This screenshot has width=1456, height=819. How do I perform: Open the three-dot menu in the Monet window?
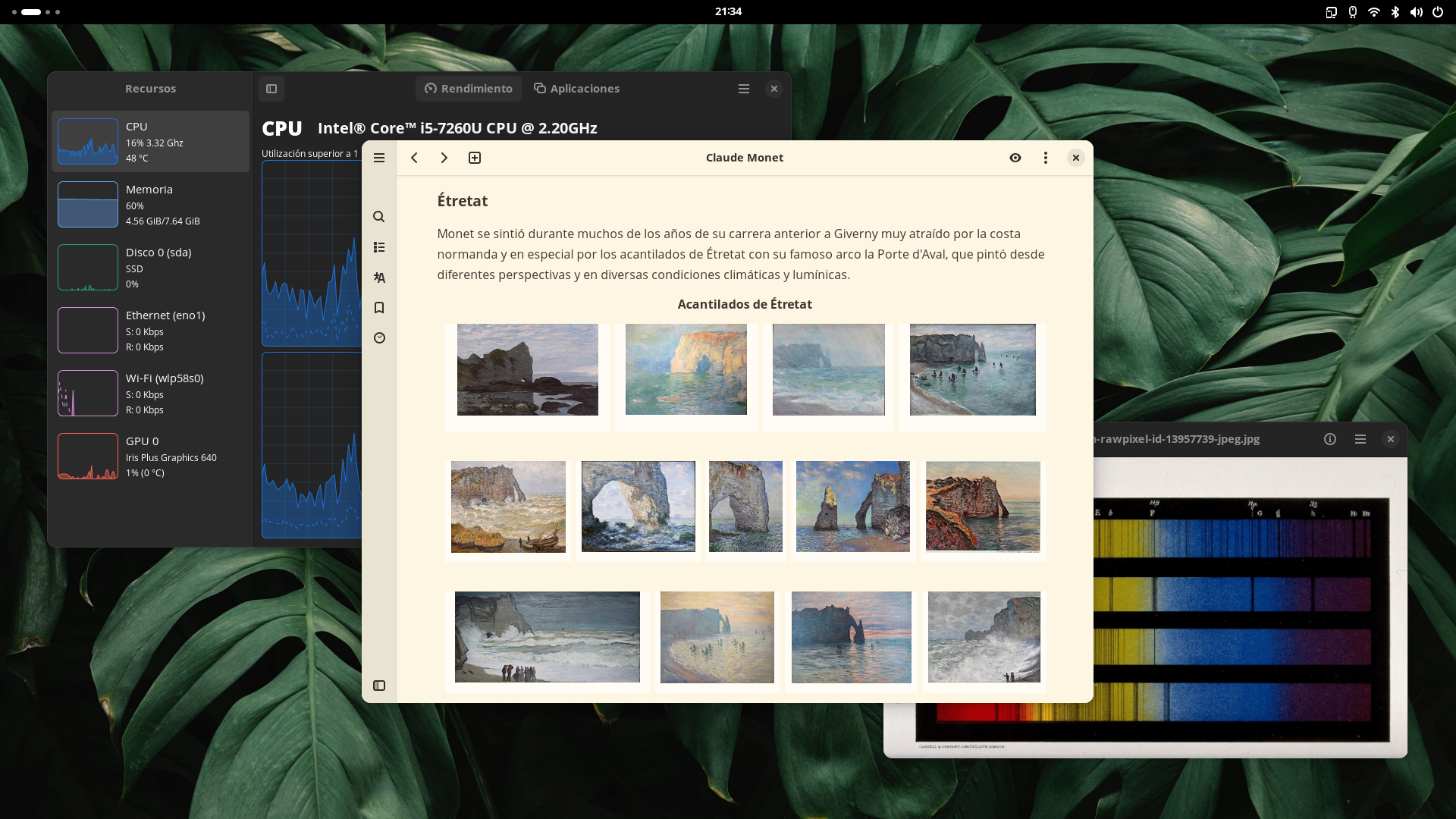[1046, 158]
